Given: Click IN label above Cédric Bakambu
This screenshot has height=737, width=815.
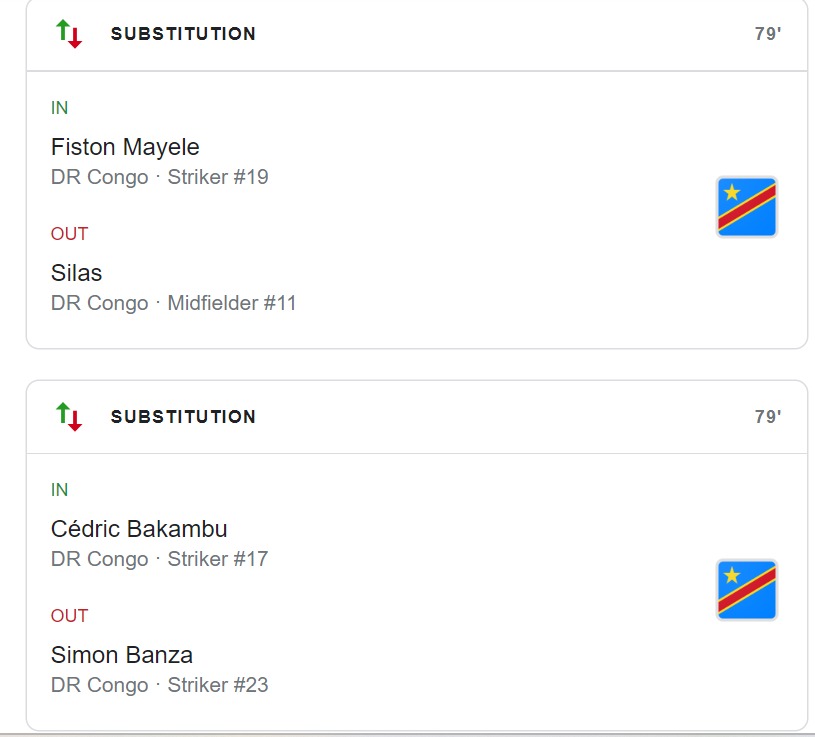Looking at the screenshot, I should click(x=59, y=490).
